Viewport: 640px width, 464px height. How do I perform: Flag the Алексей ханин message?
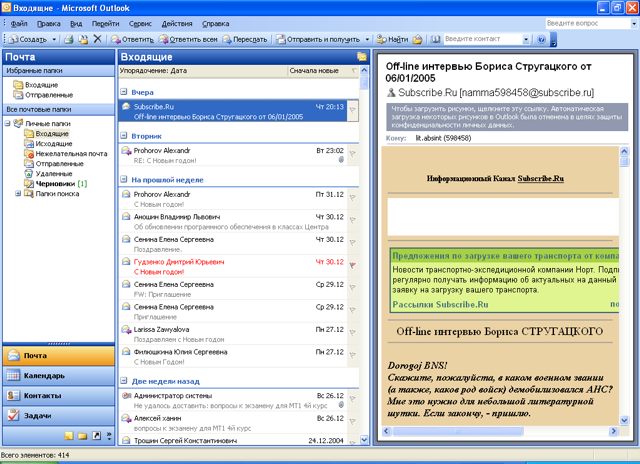click(353, 422)
